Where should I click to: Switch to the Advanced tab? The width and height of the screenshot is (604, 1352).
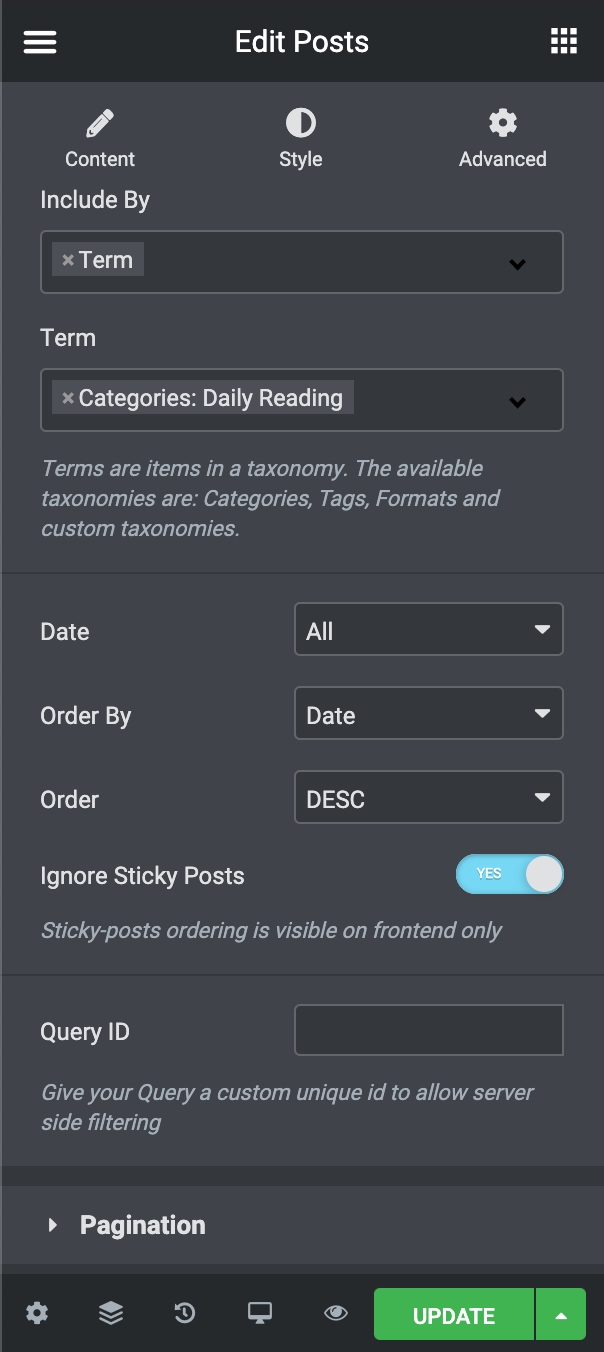coord(502,138)
